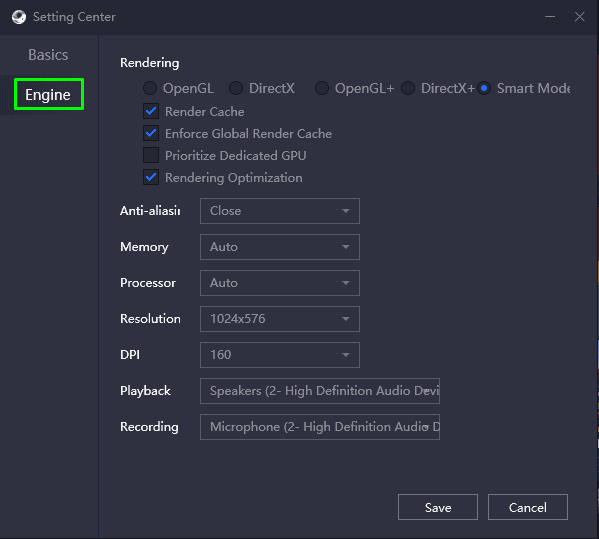This screenshot has width=599, height=539.
Task: Click the Setting Center title text
Action: [x=74, y=17]
